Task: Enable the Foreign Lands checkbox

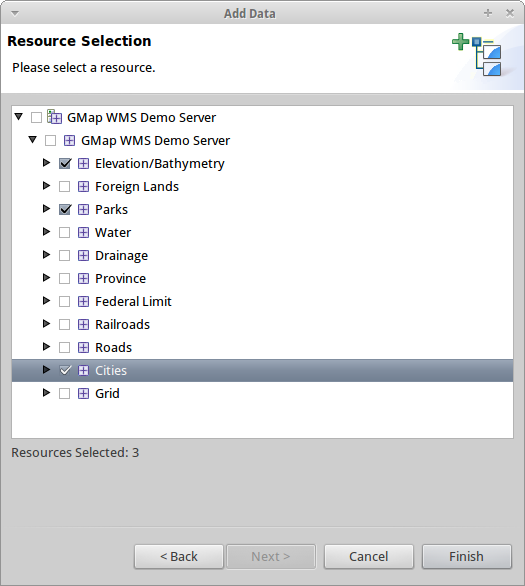Action: [x=65, y=186]
